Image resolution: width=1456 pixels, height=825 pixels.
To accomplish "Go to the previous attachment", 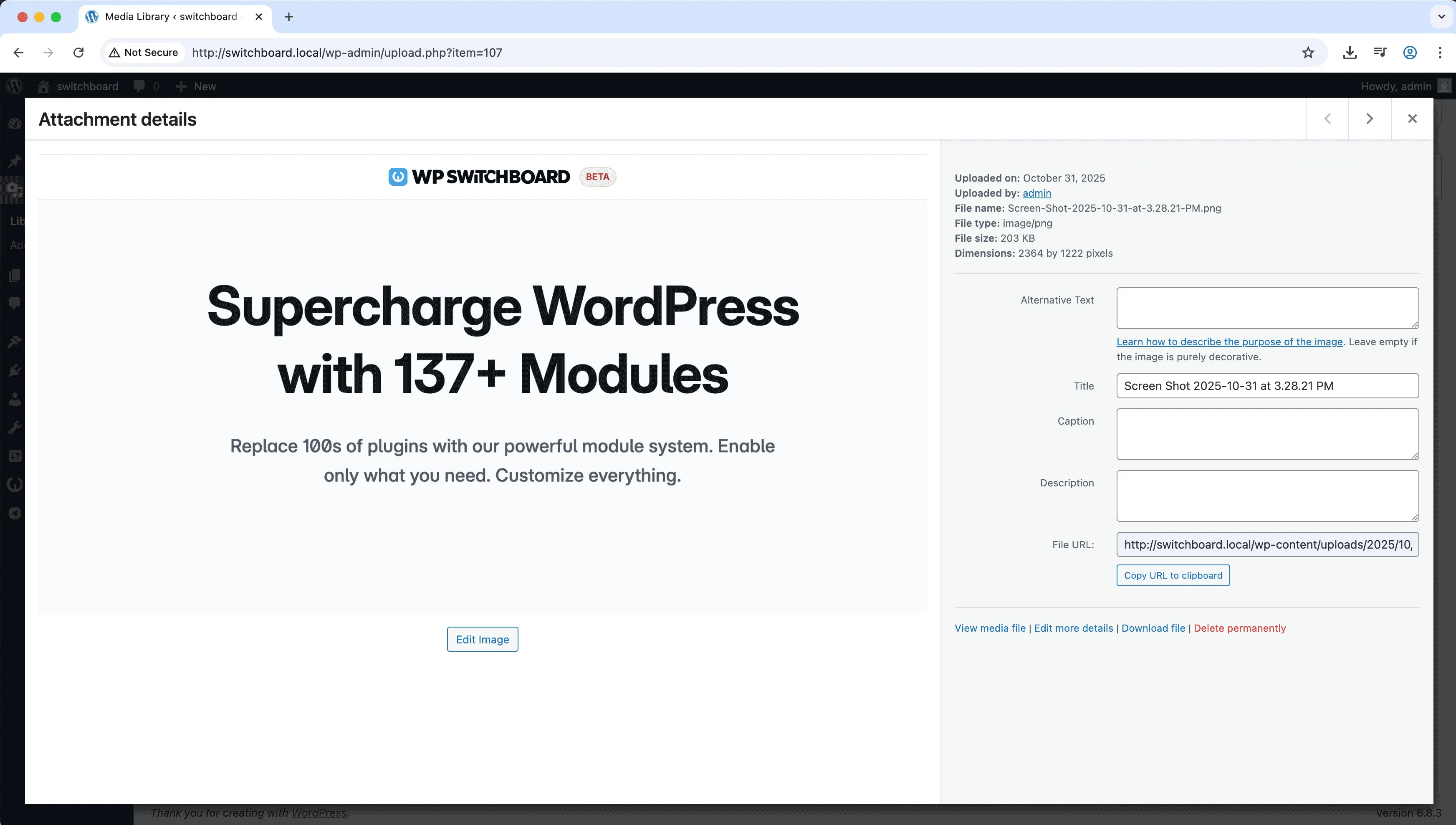I will click(x=1327, y=119).
